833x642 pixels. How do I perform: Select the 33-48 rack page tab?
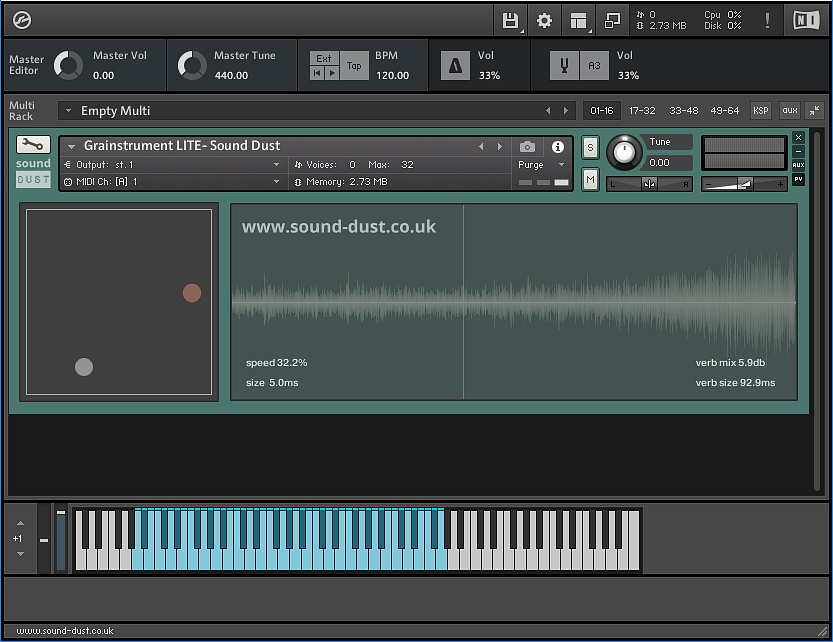point(684,111)
